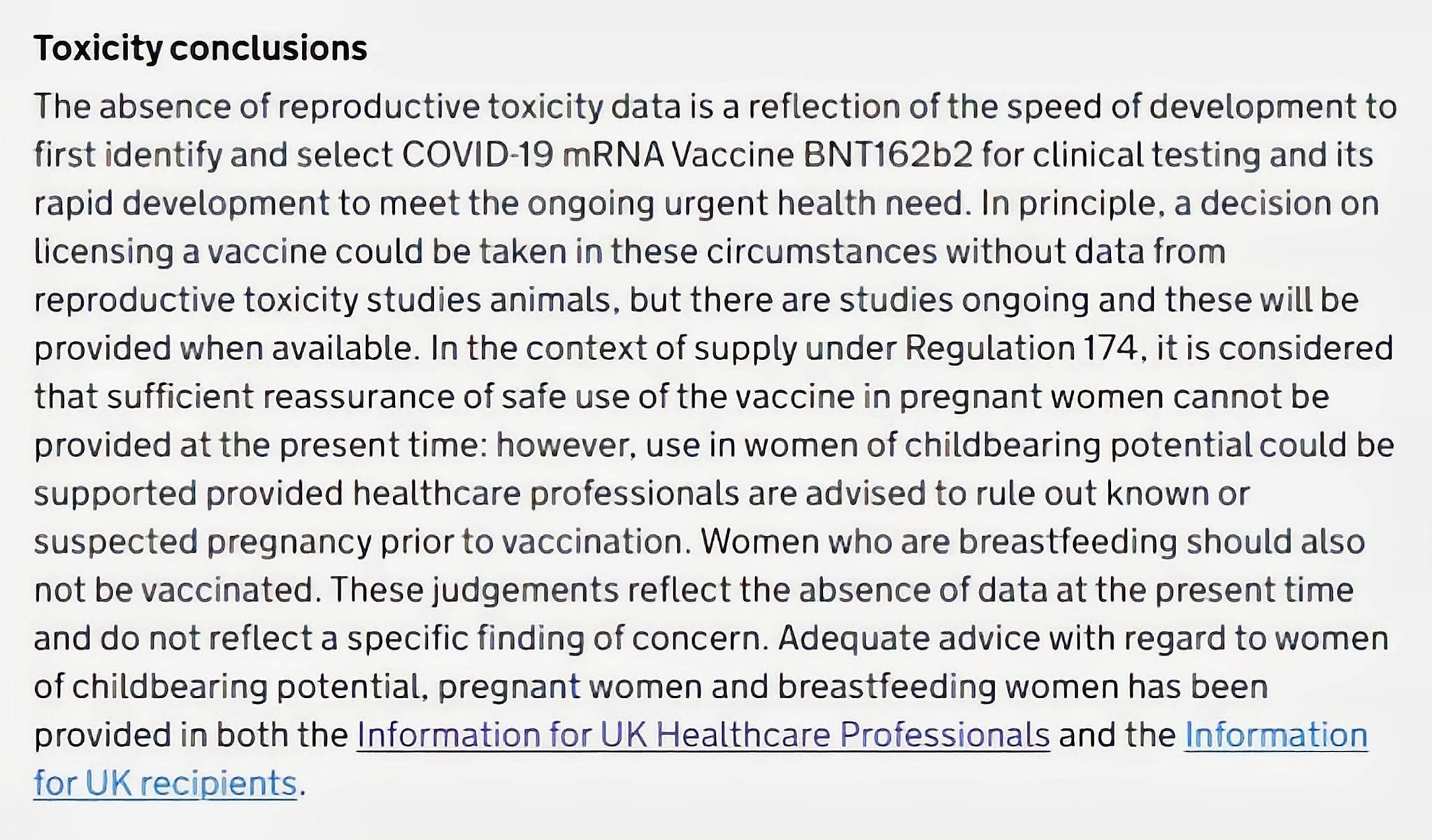Click the word mRNA in the paragraph
This screenshot has width=1432, height=840.
613,155
